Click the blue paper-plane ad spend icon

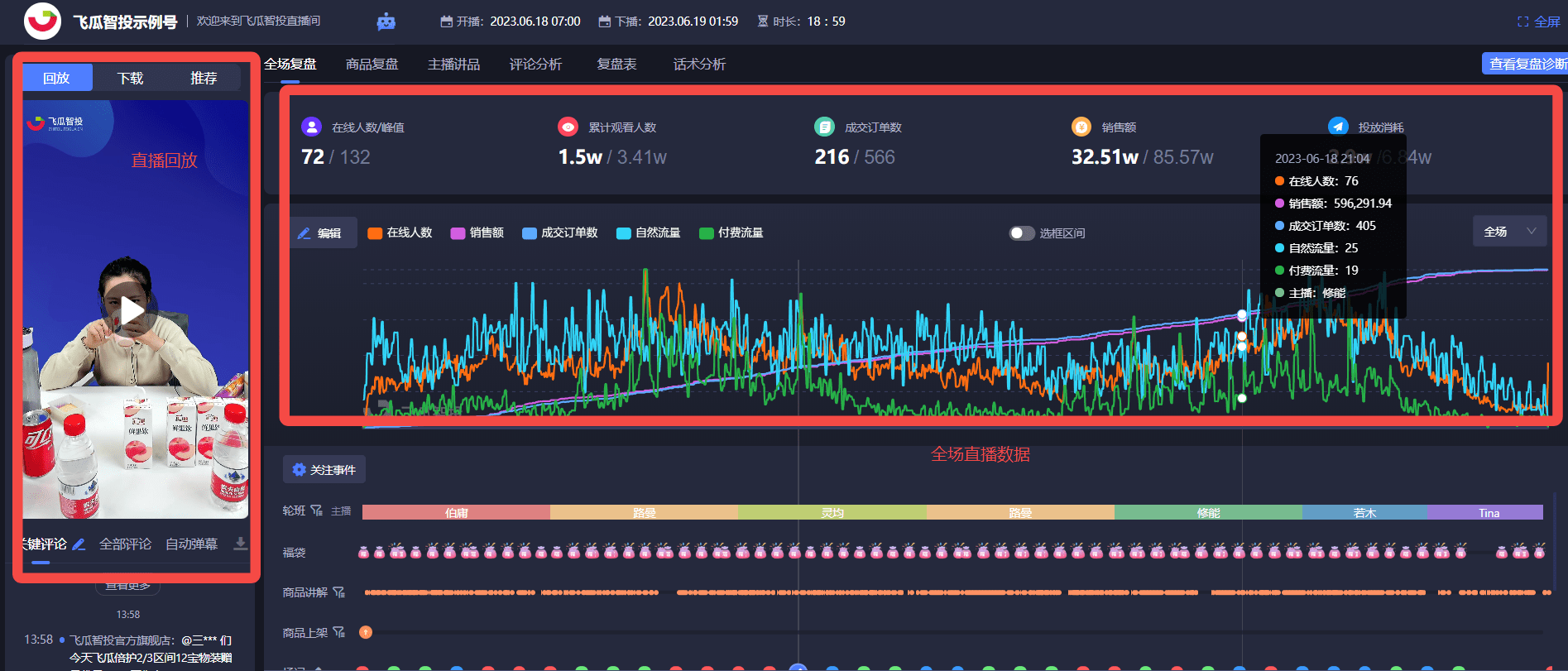pos(1337,127)
